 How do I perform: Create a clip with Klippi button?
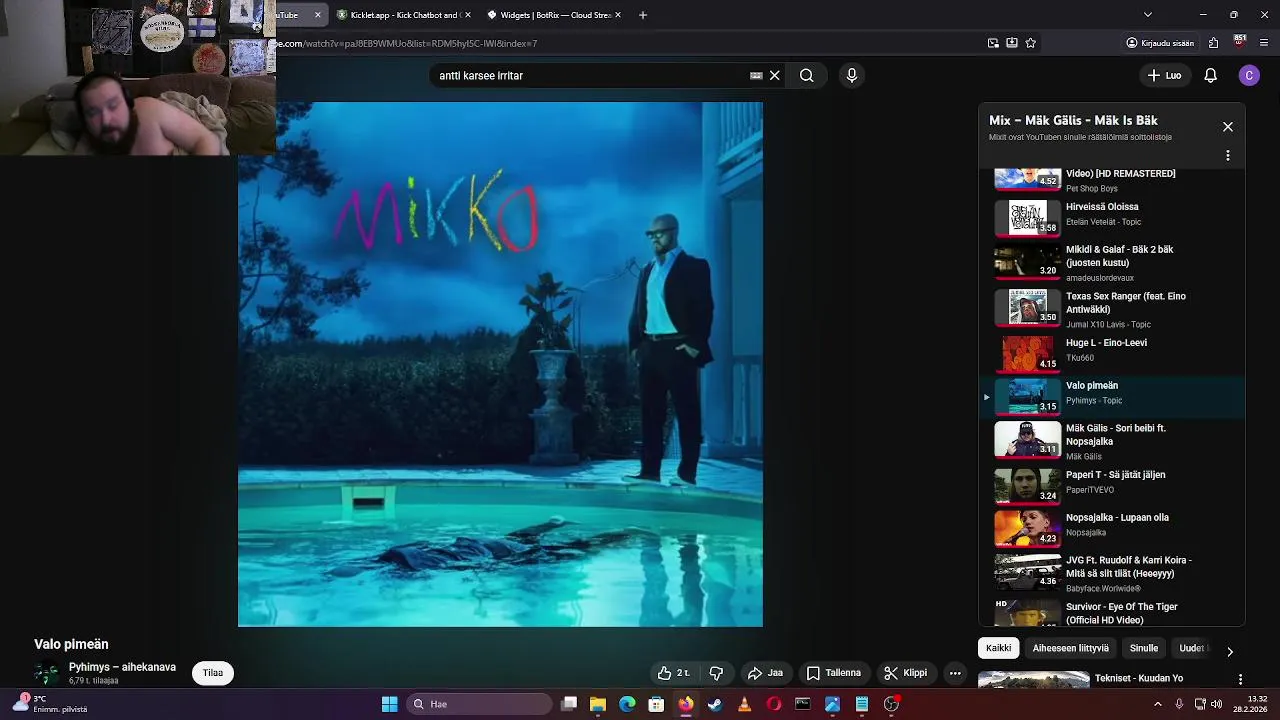(906, 673)
